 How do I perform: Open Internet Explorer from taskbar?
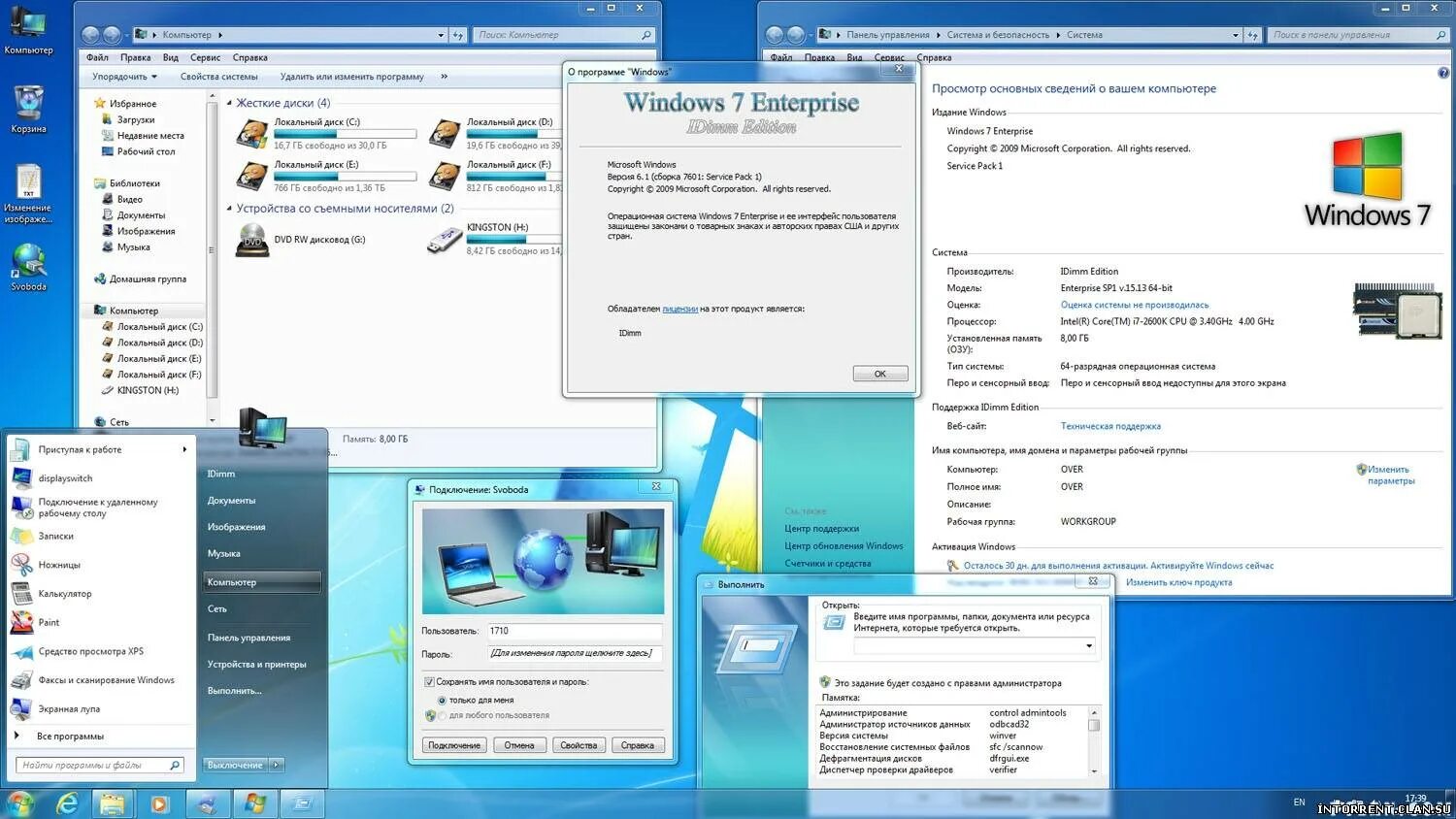click(67, 803)
